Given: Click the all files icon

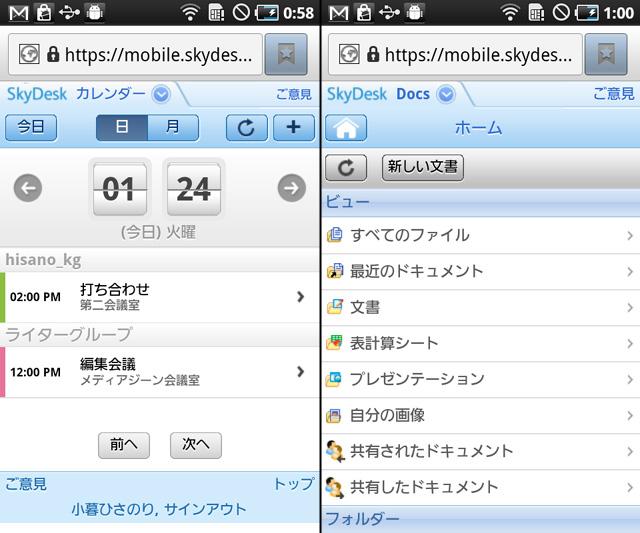Looking at the screenshot, I should tap(335, 235).
